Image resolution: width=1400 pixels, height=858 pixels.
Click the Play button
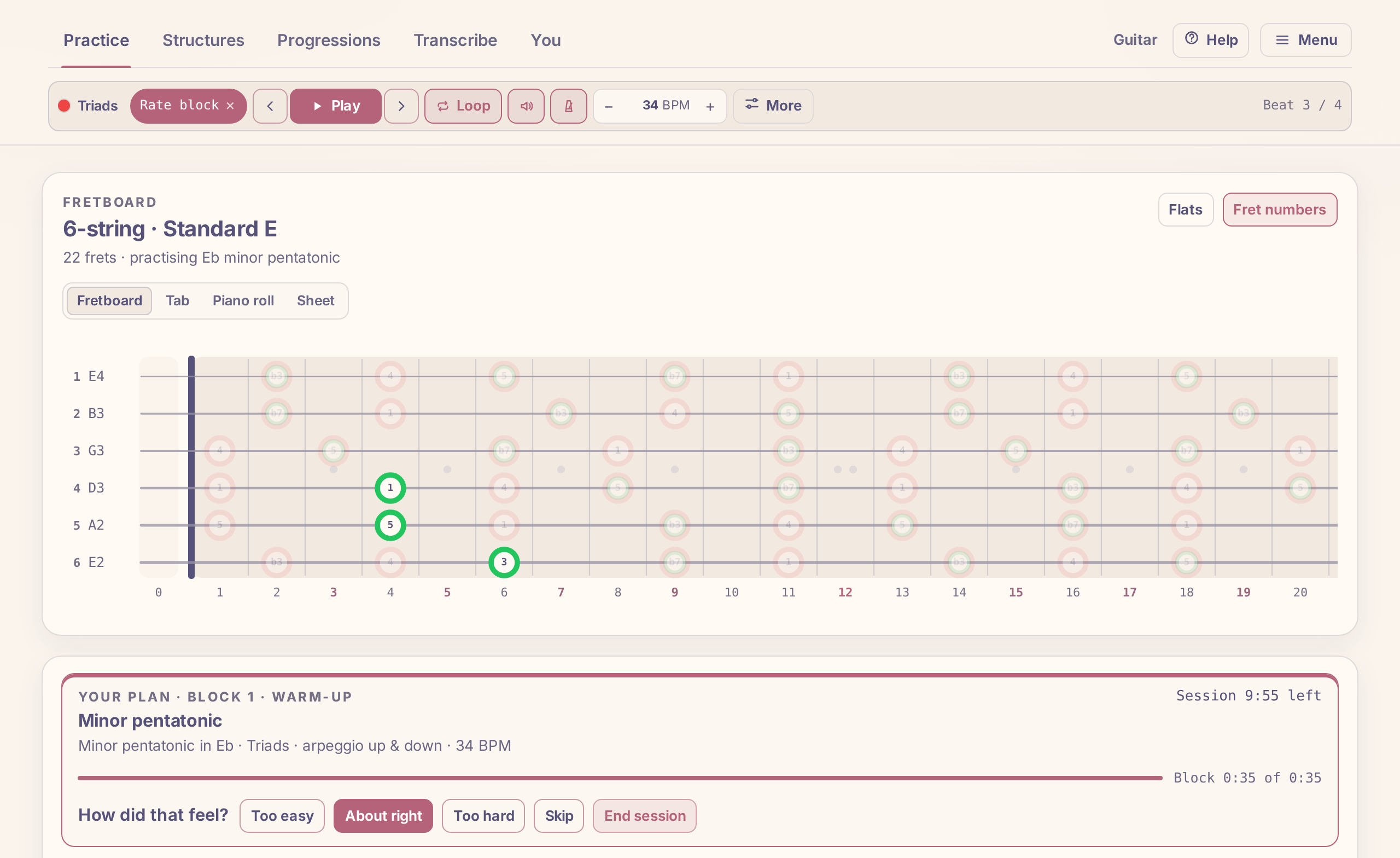[336, 106]
